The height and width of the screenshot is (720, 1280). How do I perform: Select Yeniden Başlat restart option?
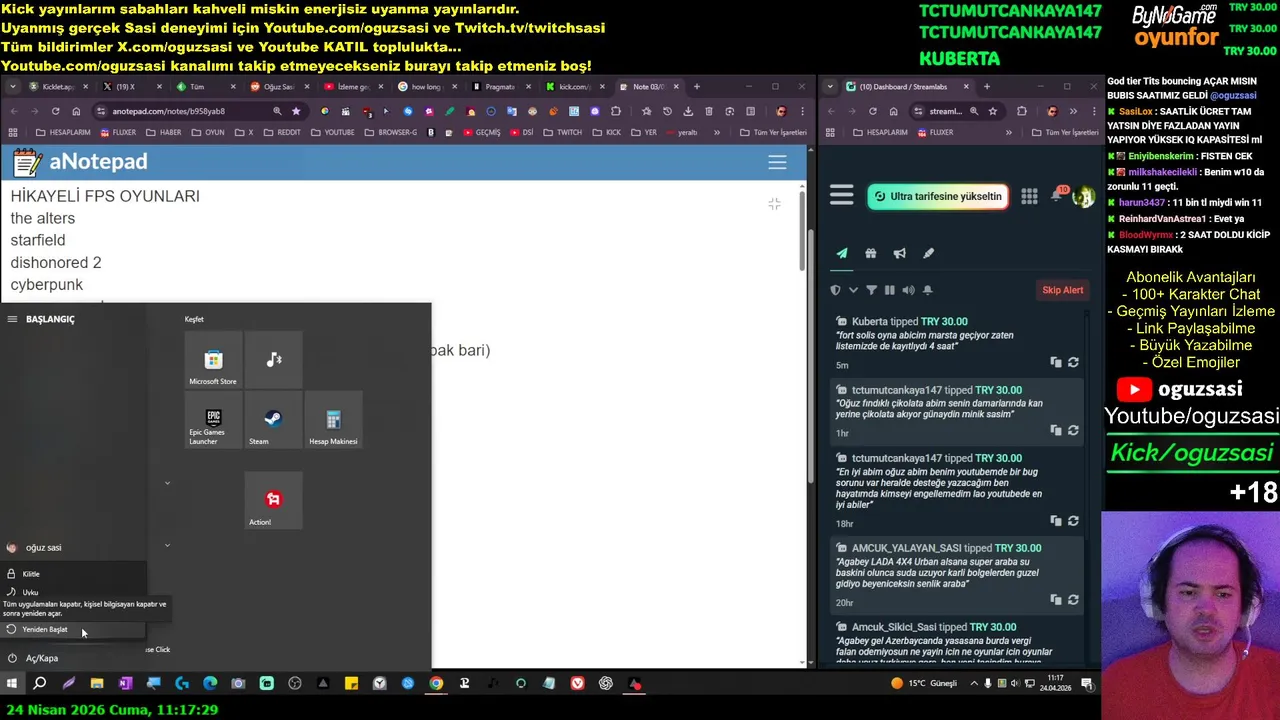tap(73, 629)
